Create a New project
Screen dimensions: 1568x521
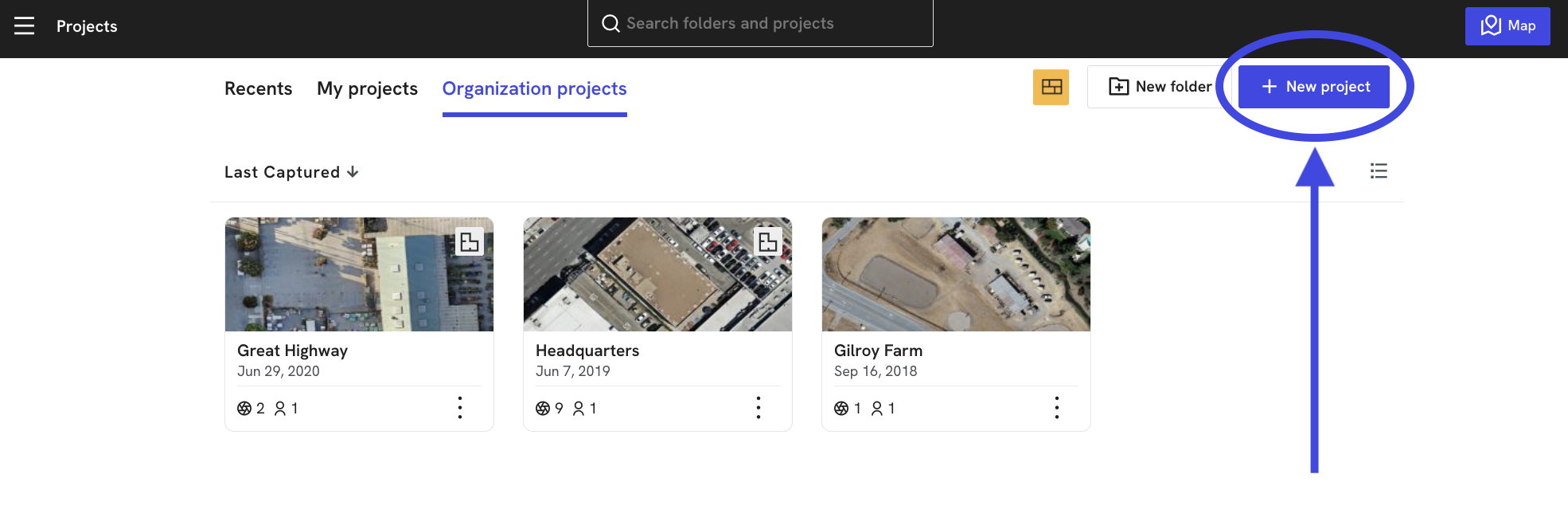[1314, 87]
